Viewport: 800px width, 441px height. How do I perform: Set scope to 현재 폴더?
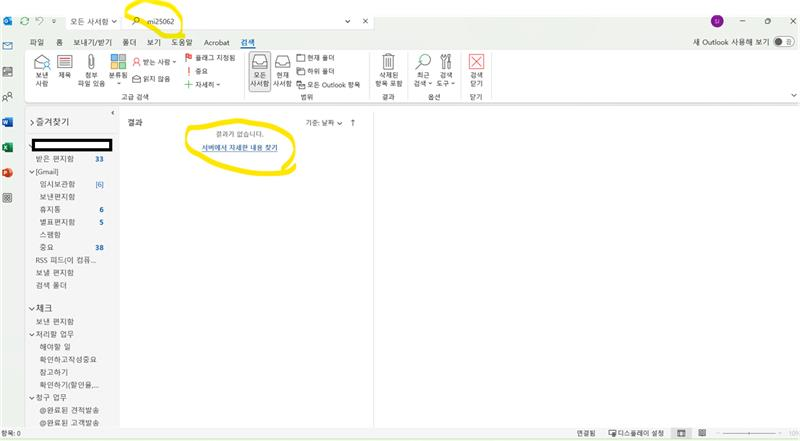(315, 58)
